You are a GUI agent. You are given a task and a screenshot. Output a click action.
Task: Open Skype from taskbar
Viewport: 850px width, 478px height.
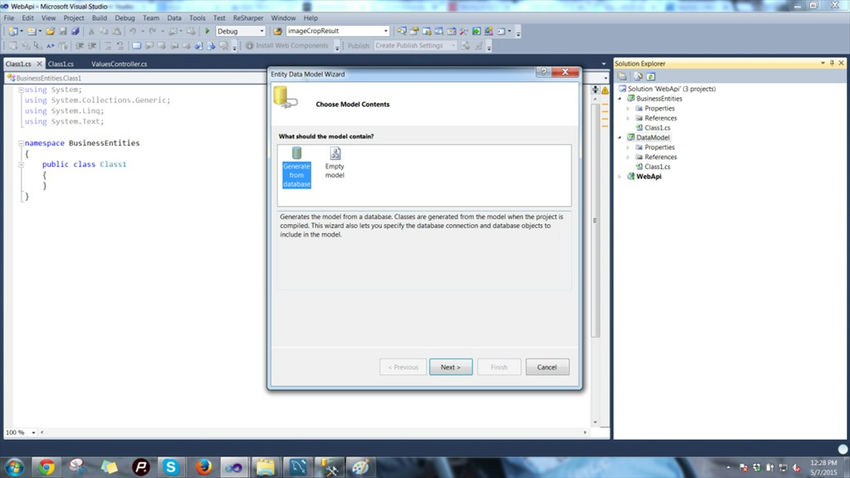pyautogui.click(x=170, y=467)
